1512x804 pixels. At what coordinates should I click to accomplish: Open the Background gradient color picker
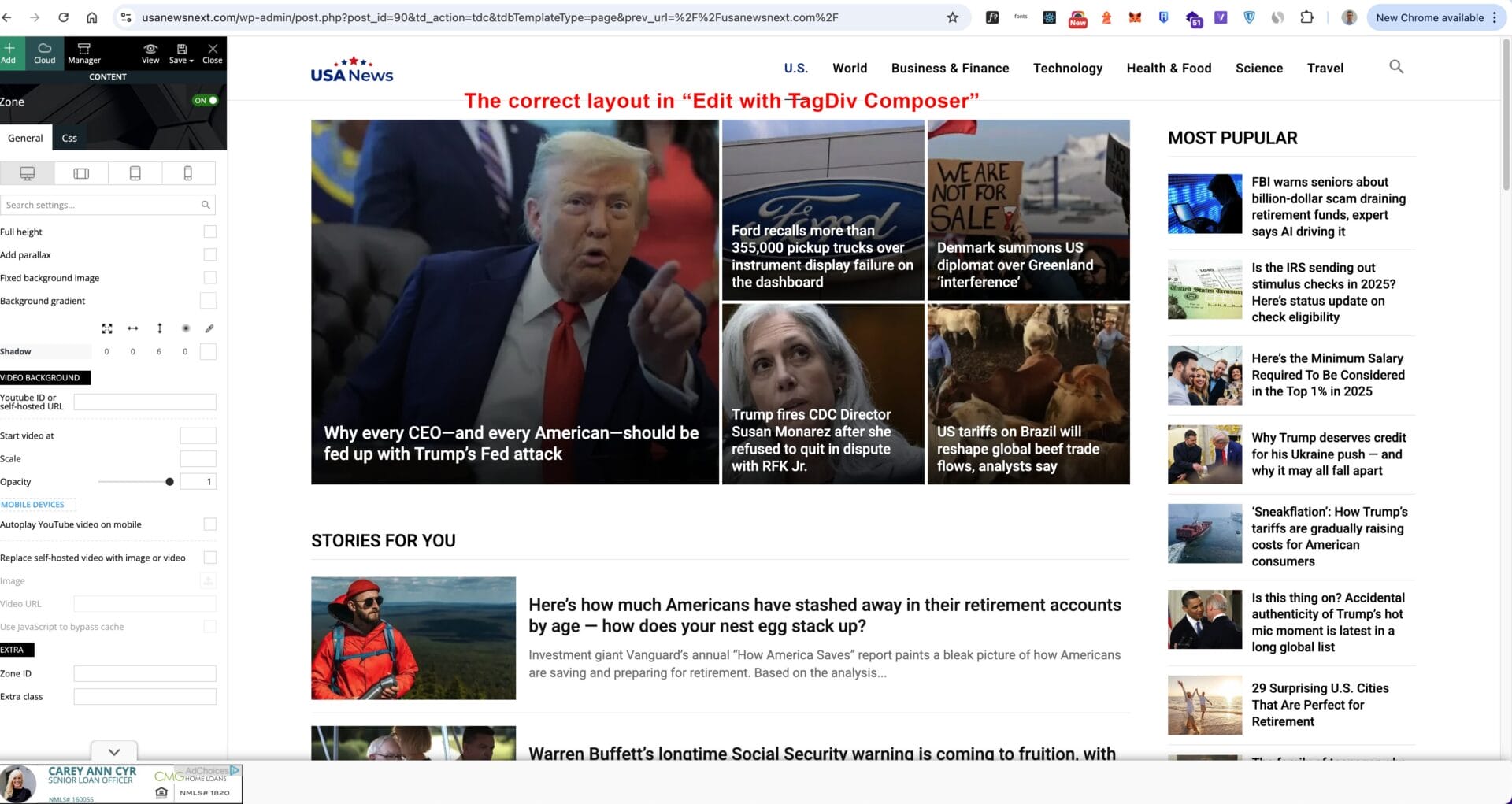[208, 301]
